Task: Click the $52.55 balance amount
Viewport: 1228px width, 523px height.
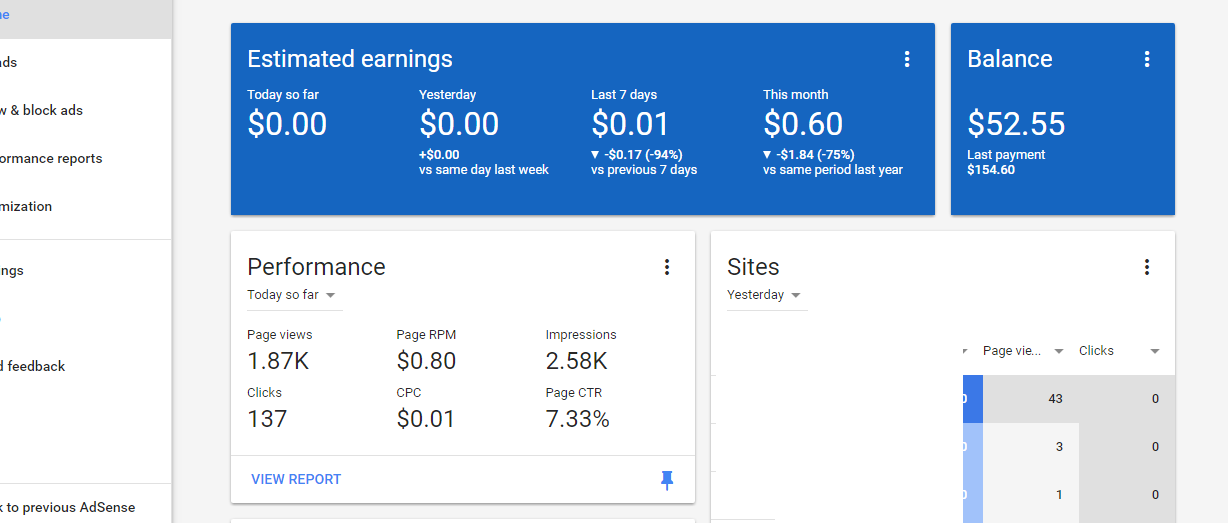Action: pyautogui.click(x=1016, y=124)
